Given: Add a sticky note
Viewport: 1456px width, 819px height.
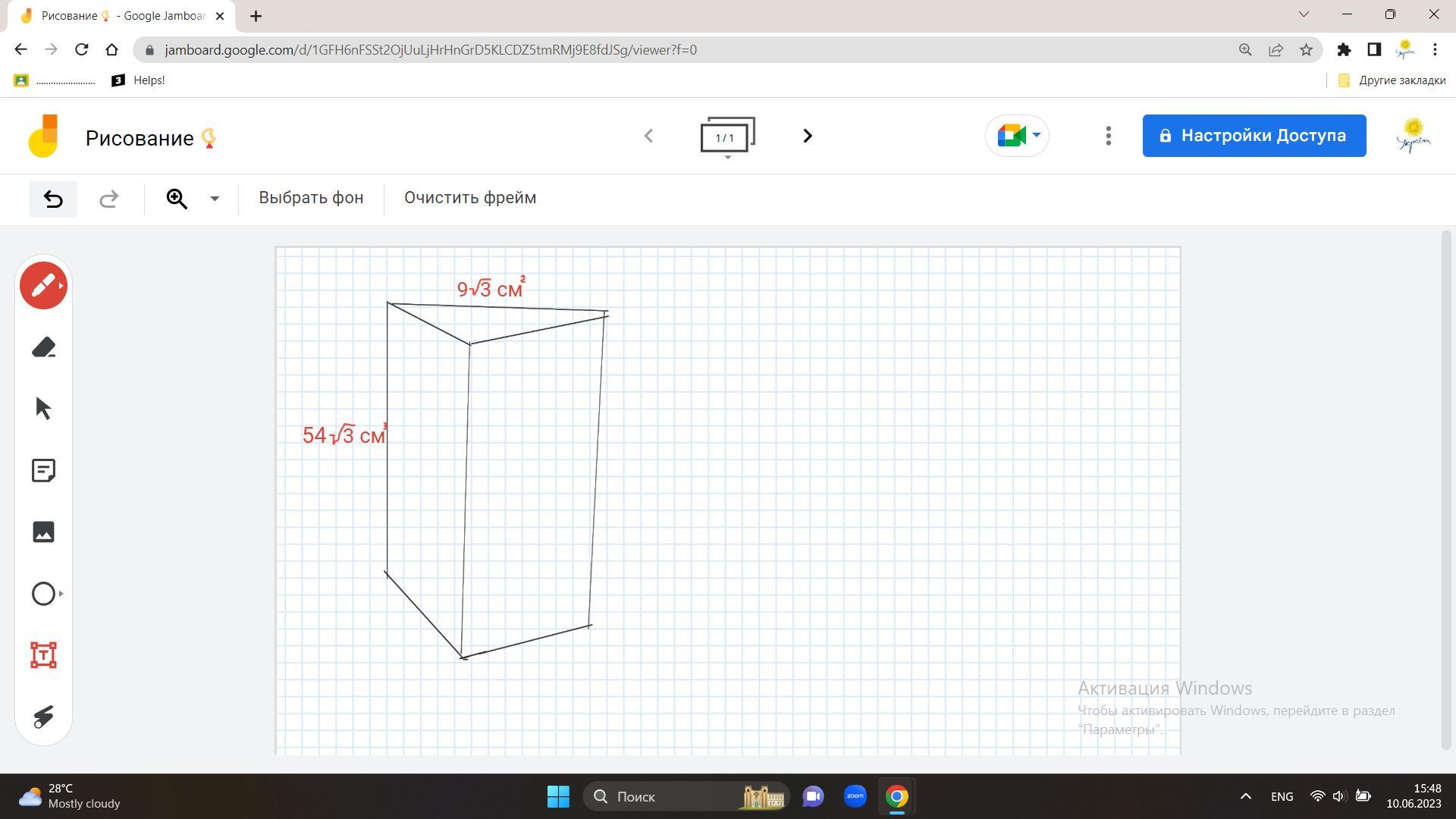Looking at the screenshot, I should (x=43, y=470).
